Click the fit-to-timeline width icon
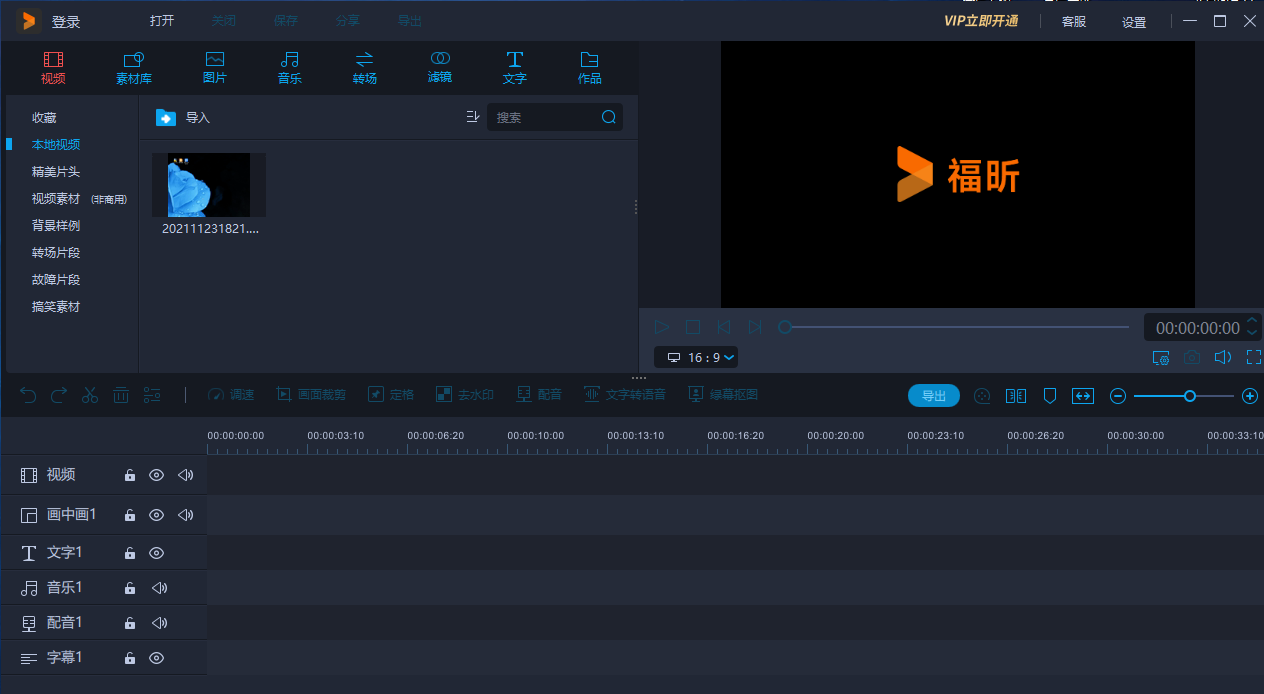Image resolution: width=1264 pixels, height=694 pixels. pos(1083,396)
